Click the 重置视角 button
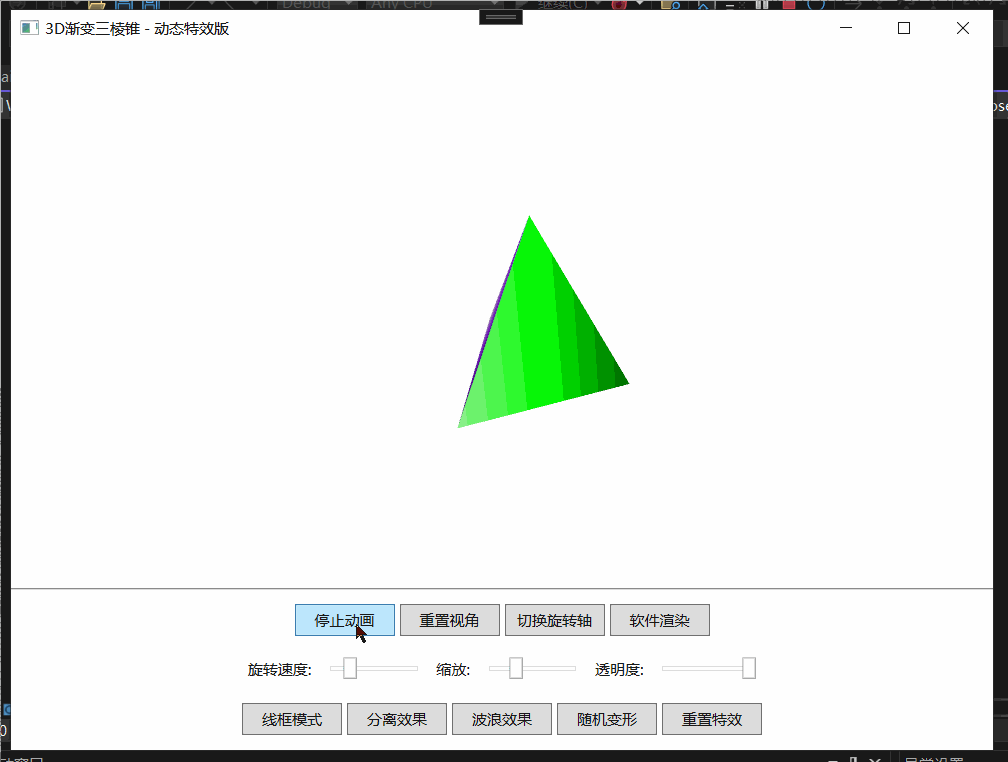 (x=449, y=620)
